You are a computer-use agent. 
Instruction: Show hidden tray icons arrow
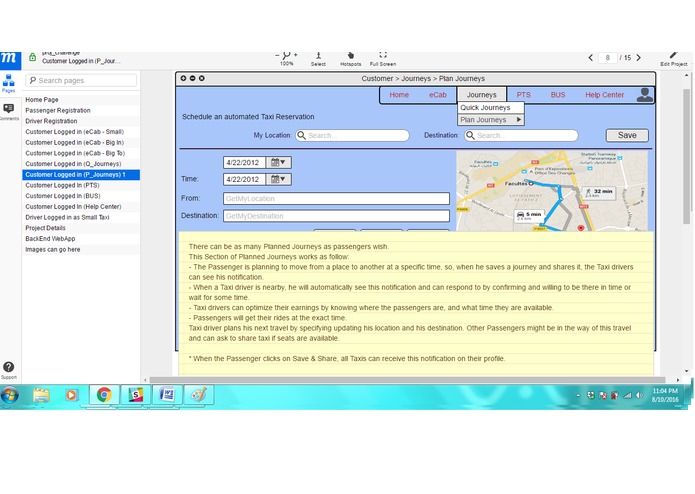pos(578,396)
